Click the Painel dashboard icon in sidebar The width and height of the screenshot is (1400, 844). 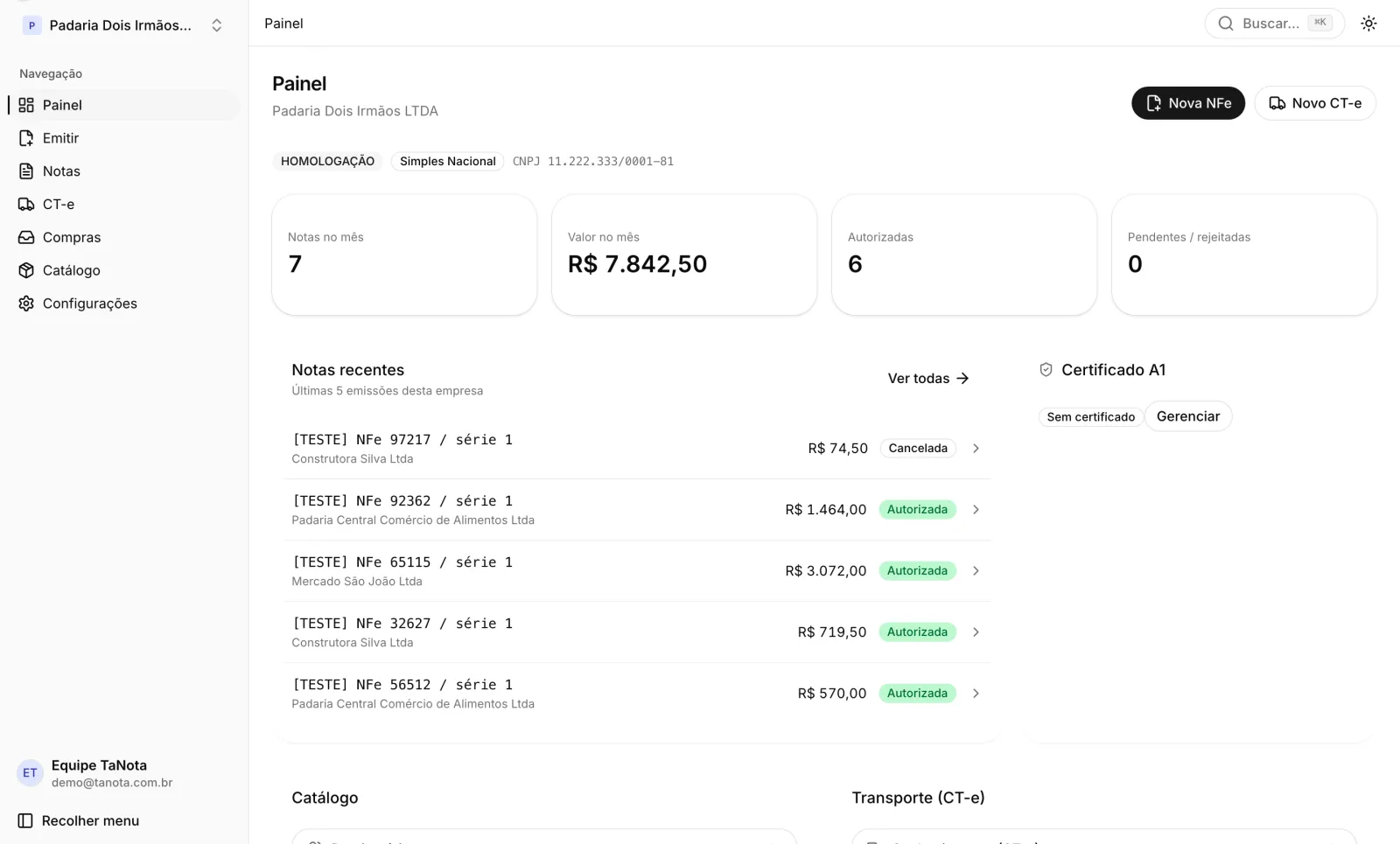point(26,105)
